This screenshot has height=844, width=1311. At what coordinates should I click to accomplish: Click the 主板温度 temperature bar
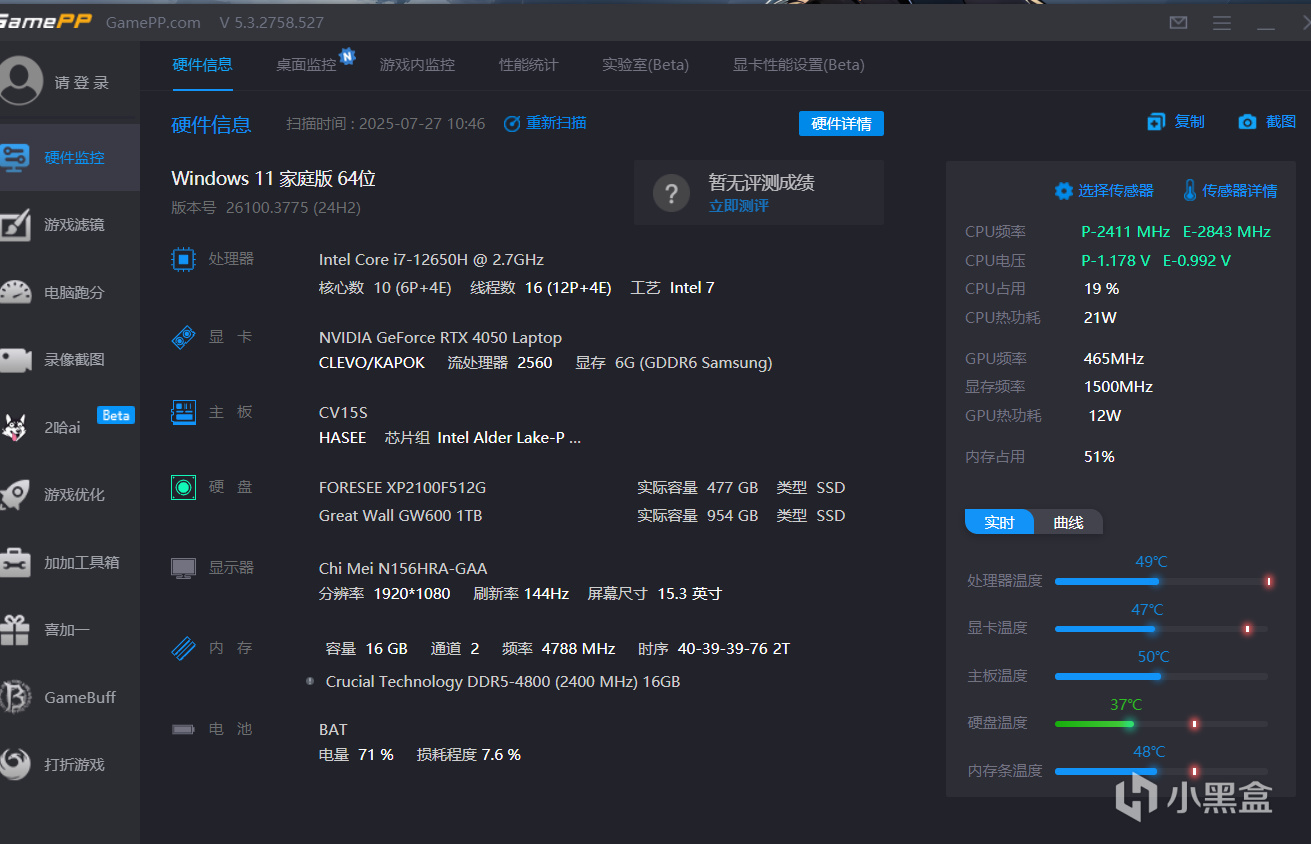tap(1161, 677)
